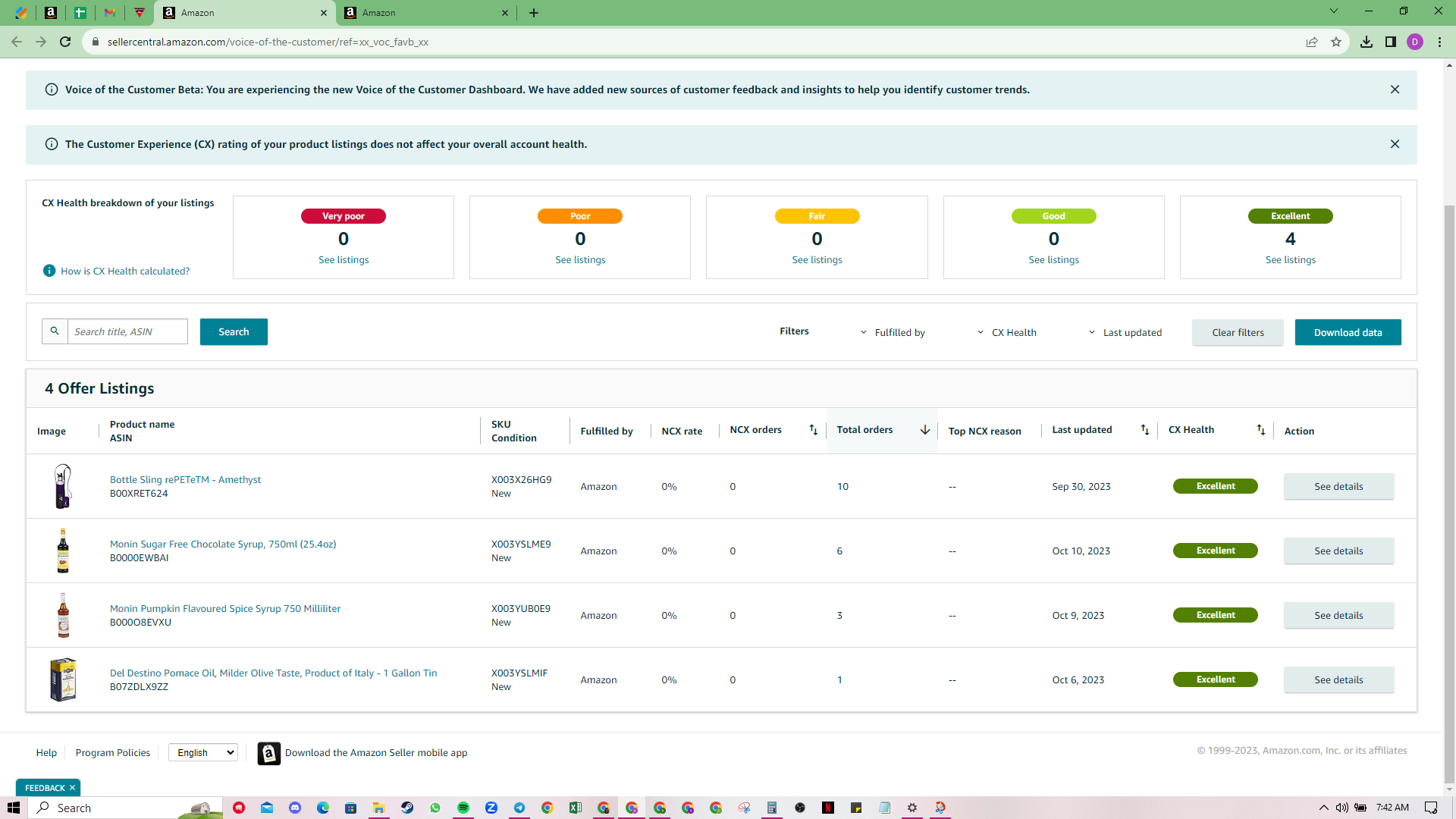1456x819 pixels.
Task: Click the Amazon Seller mobile app icon
Action: pos(268,753)
